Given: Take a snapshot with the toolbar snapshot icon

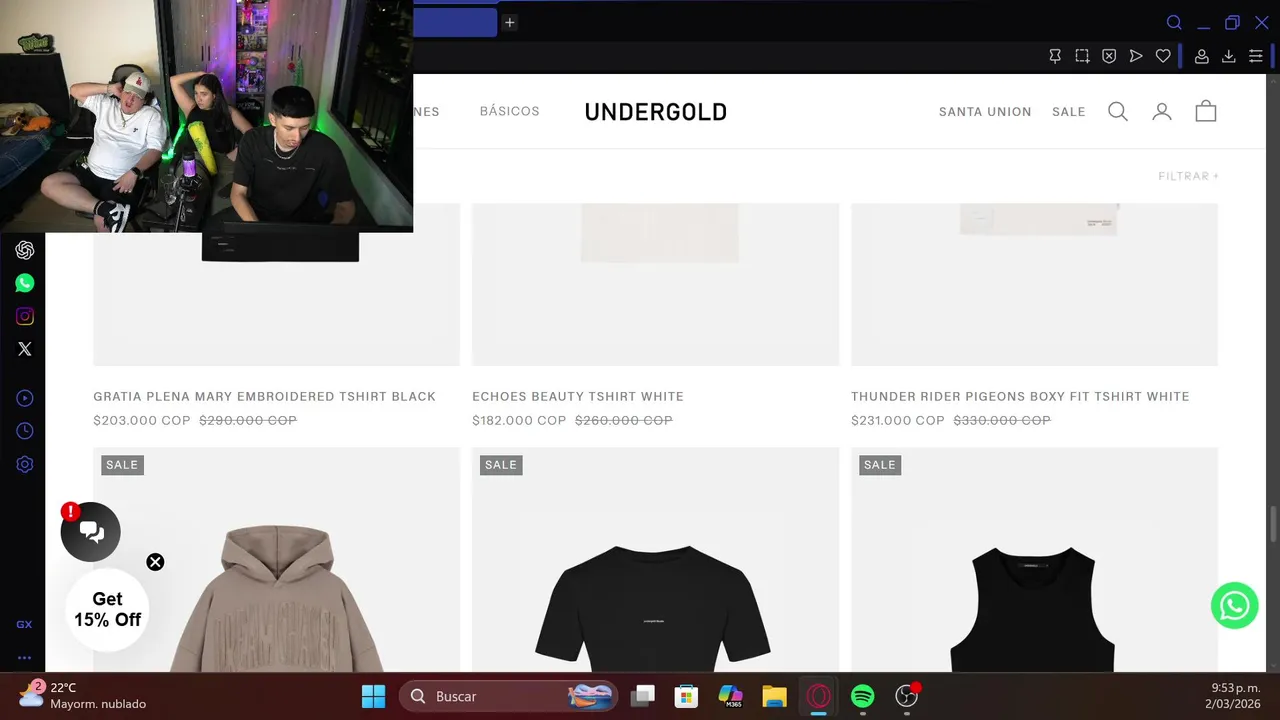Looking at the screenshot, I should click(x=1082, y=56).
